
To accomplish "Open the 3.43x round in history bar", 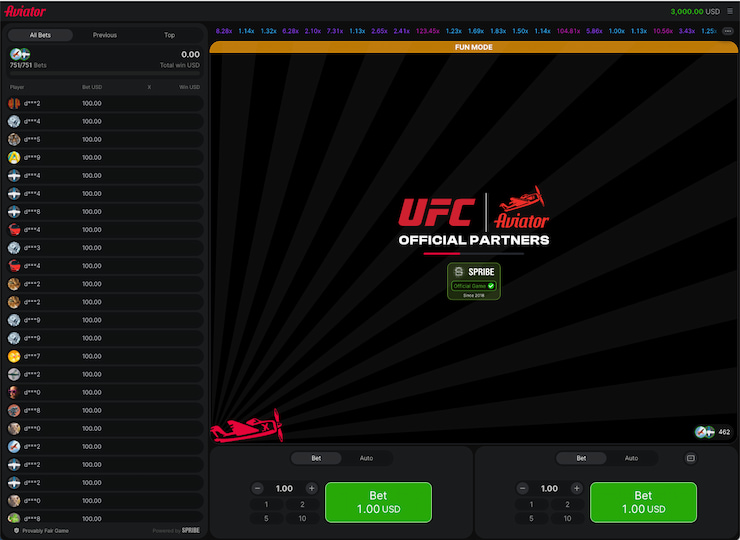I will (687, 31).
